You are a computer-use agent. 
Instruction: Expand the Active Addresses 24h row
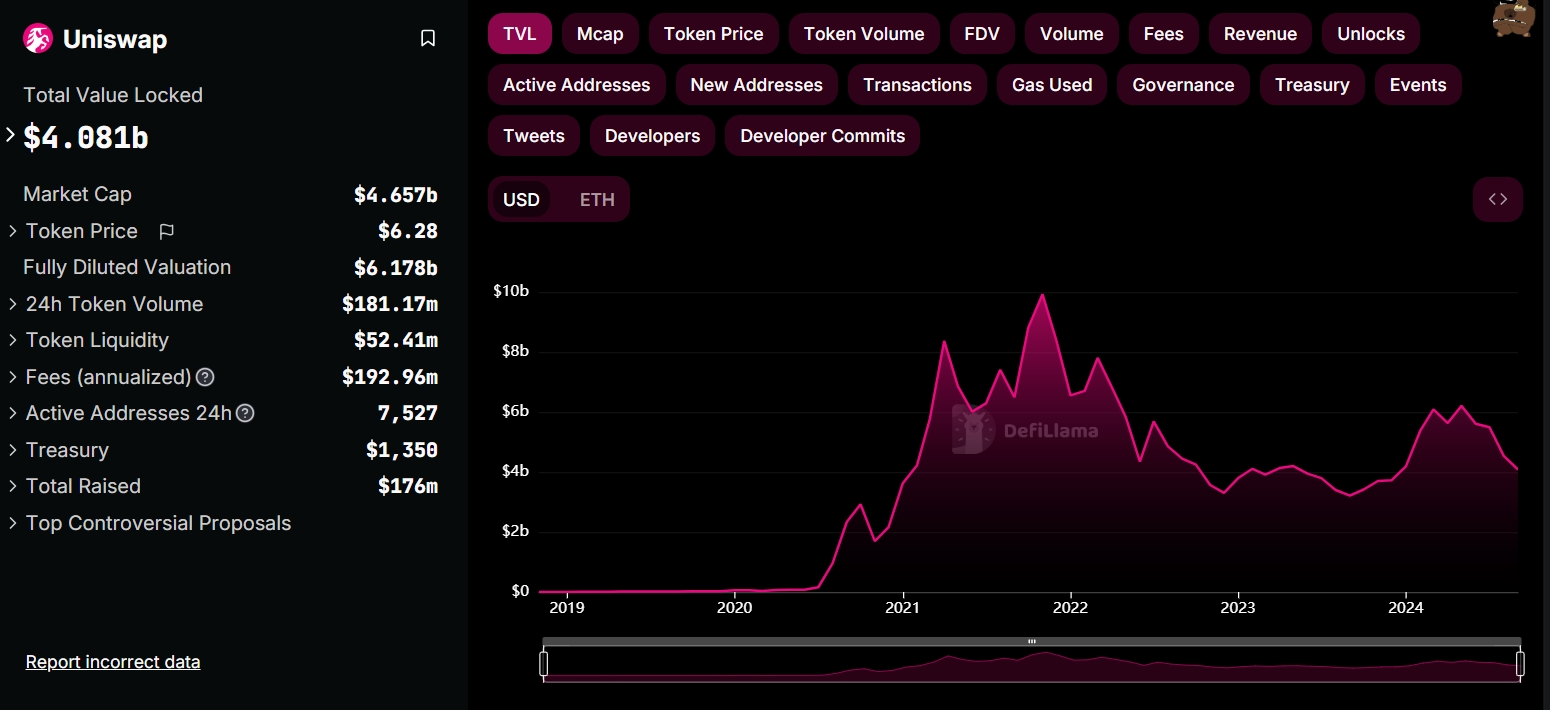[13, 413]
